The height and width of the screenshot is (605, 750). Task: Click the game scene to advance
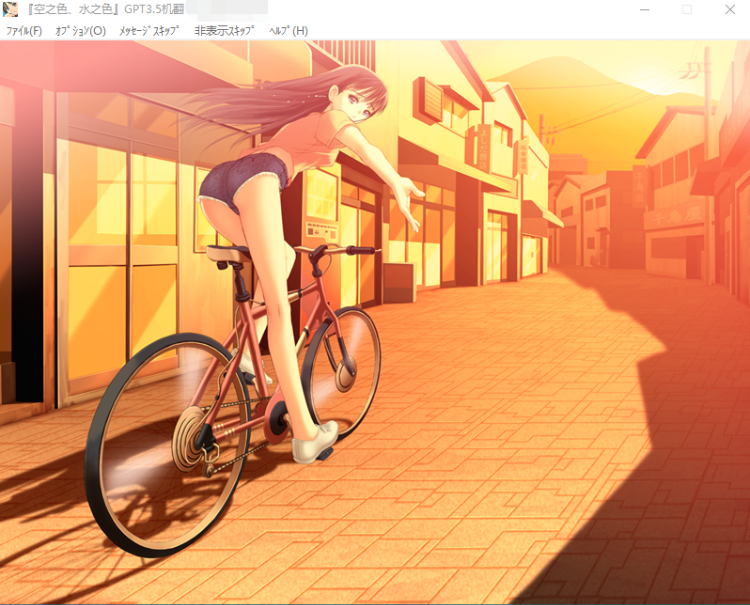[x=375, y=322]
